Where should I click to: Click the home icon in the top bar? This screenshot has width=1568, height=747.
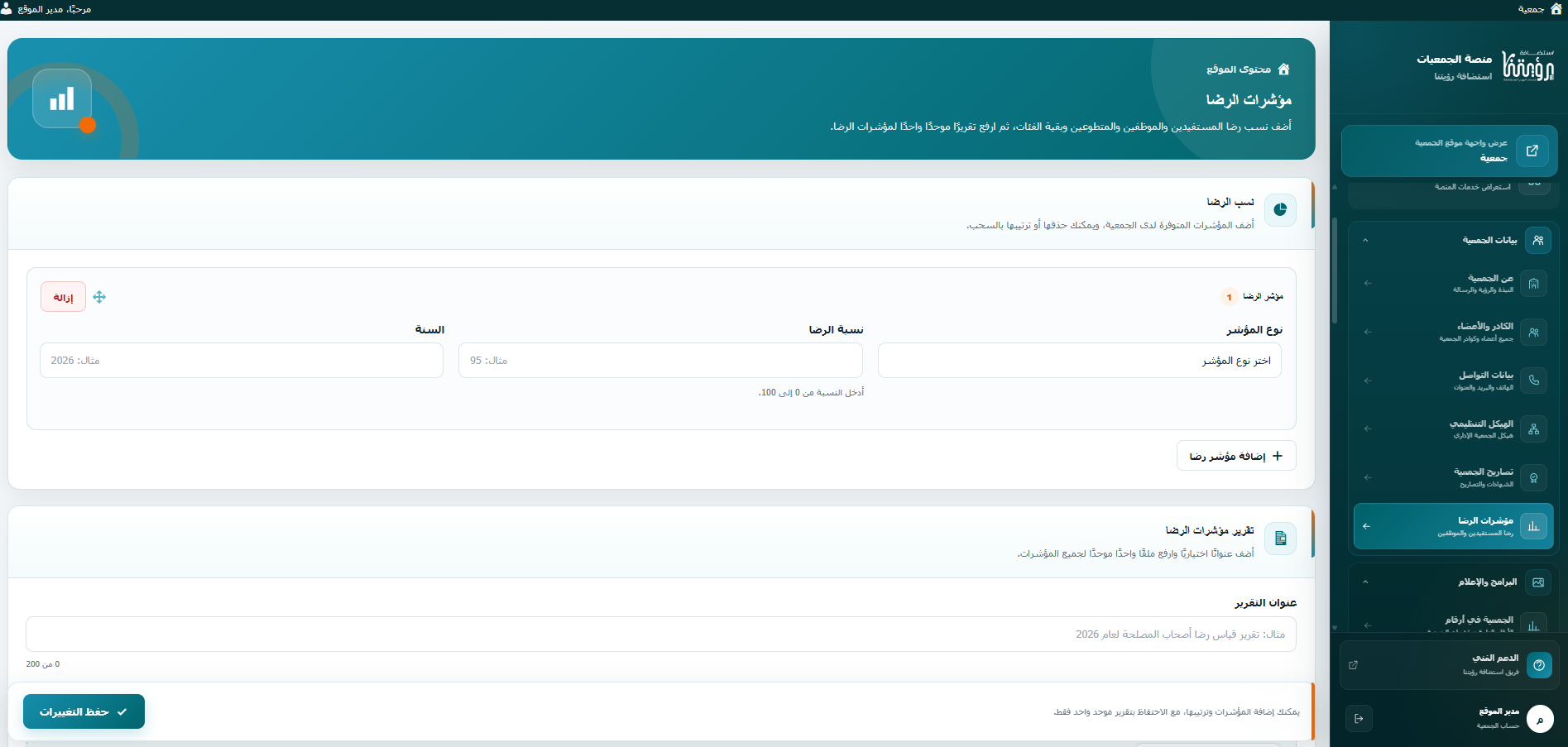tap(1556, 9)
